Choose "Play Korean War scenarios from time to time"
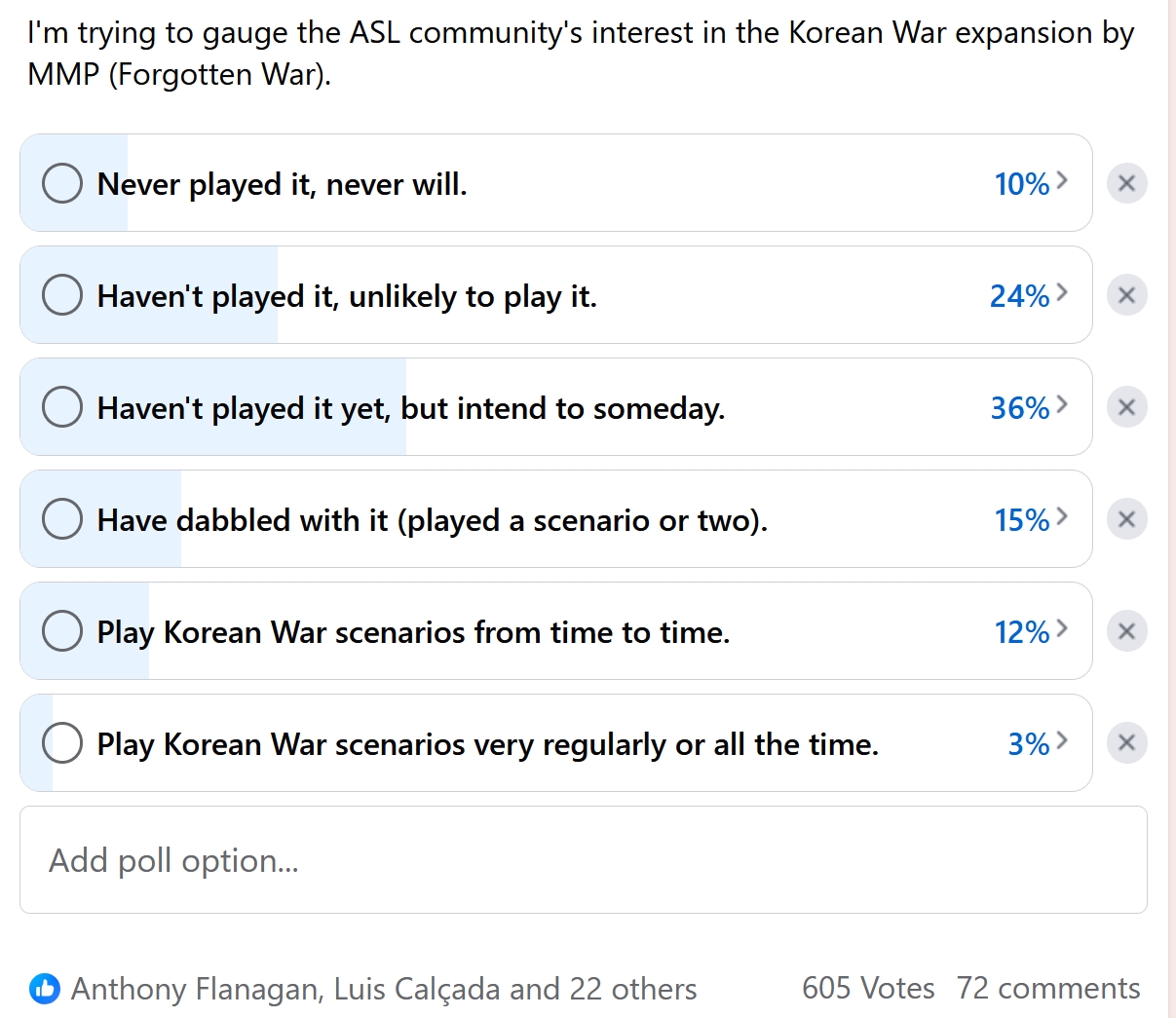The height and width of the screenshot is (1018, 1176). click(62, 631)
